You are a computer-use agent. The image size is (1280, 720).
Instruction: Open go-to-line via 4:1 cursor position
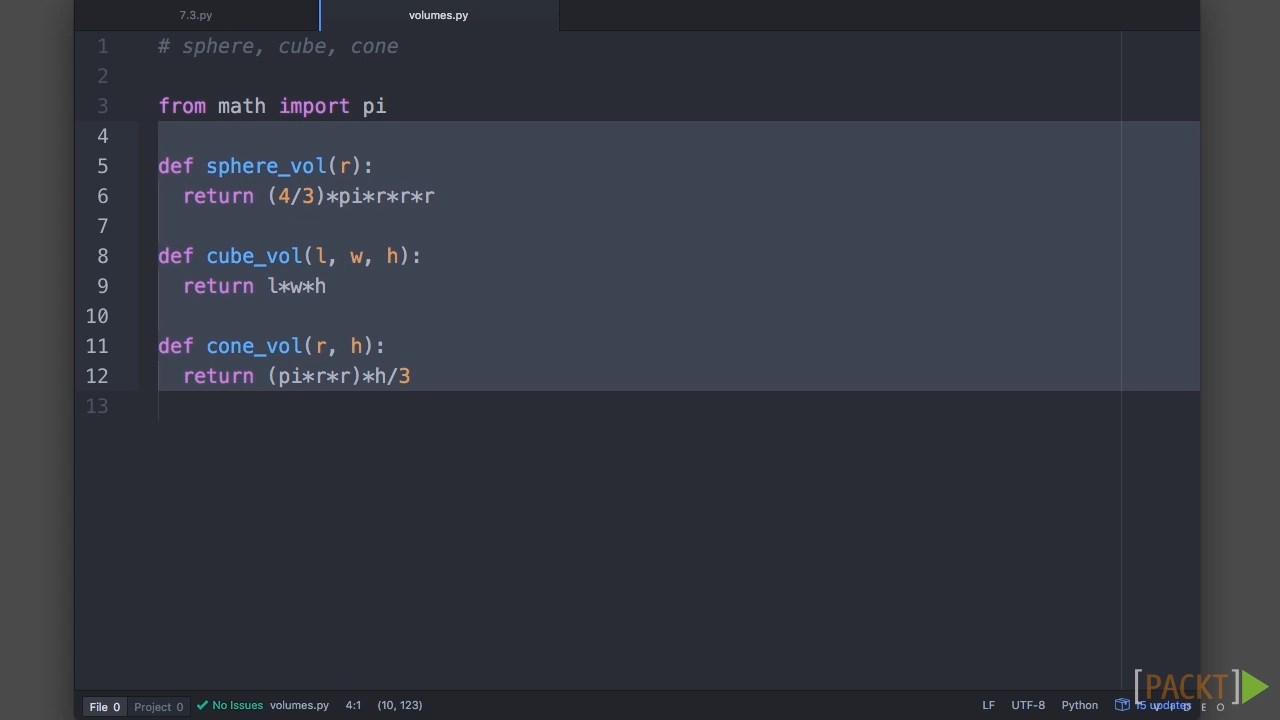point(353,705)
